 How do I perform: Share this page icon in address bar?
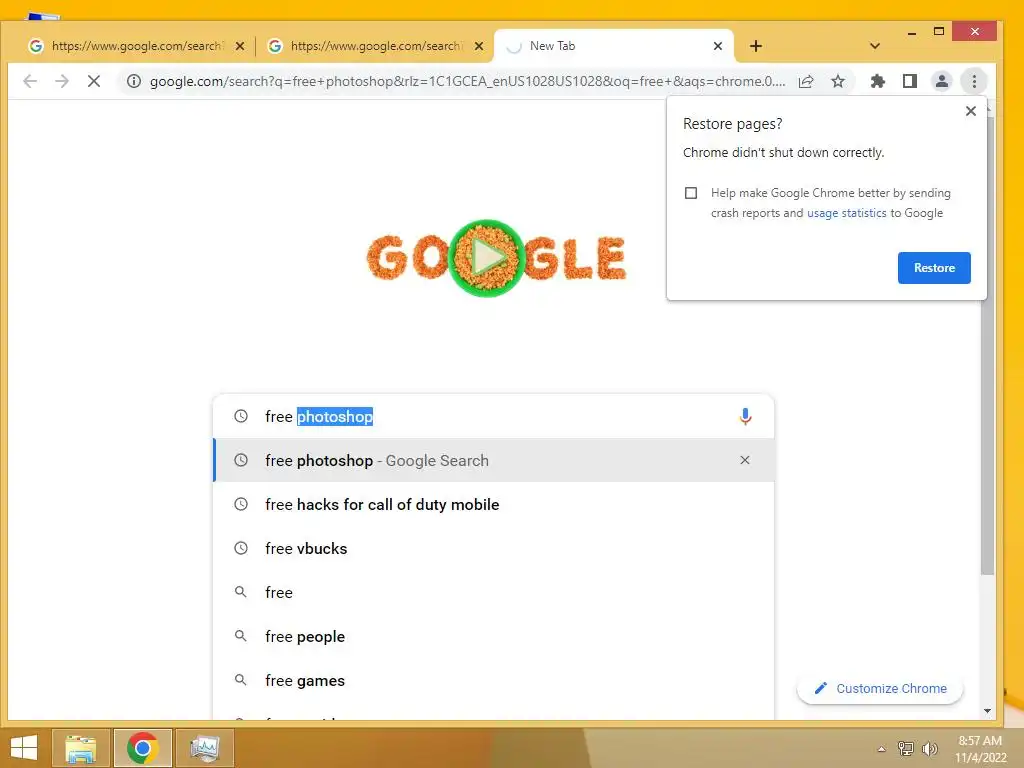point(806,81)
